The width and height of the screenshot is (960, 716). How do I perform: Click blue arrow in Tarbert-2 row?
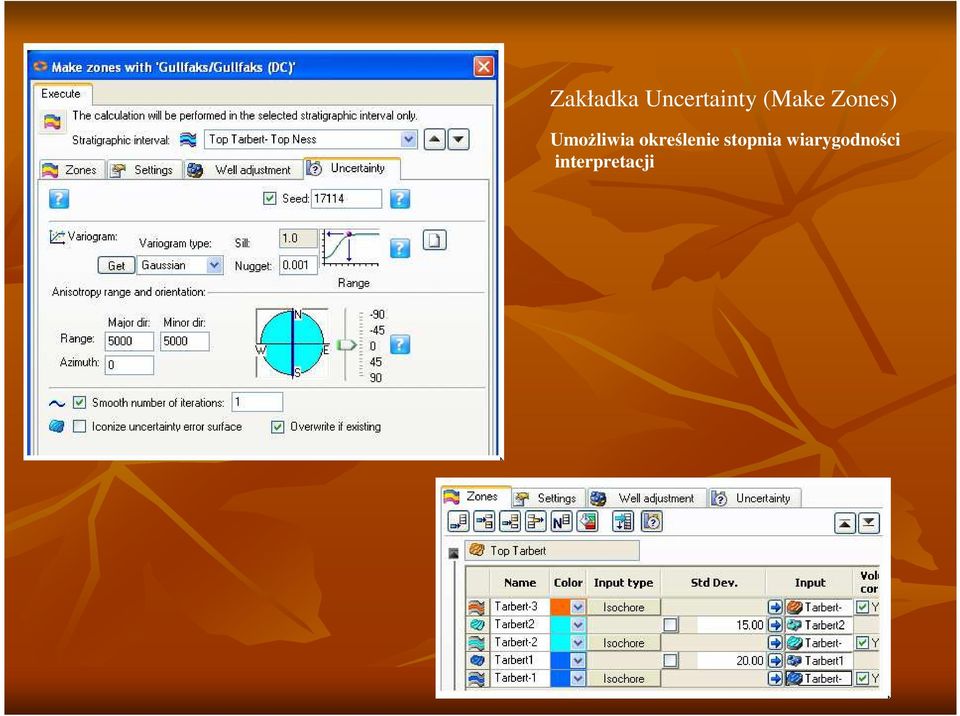tap(775, 643)
